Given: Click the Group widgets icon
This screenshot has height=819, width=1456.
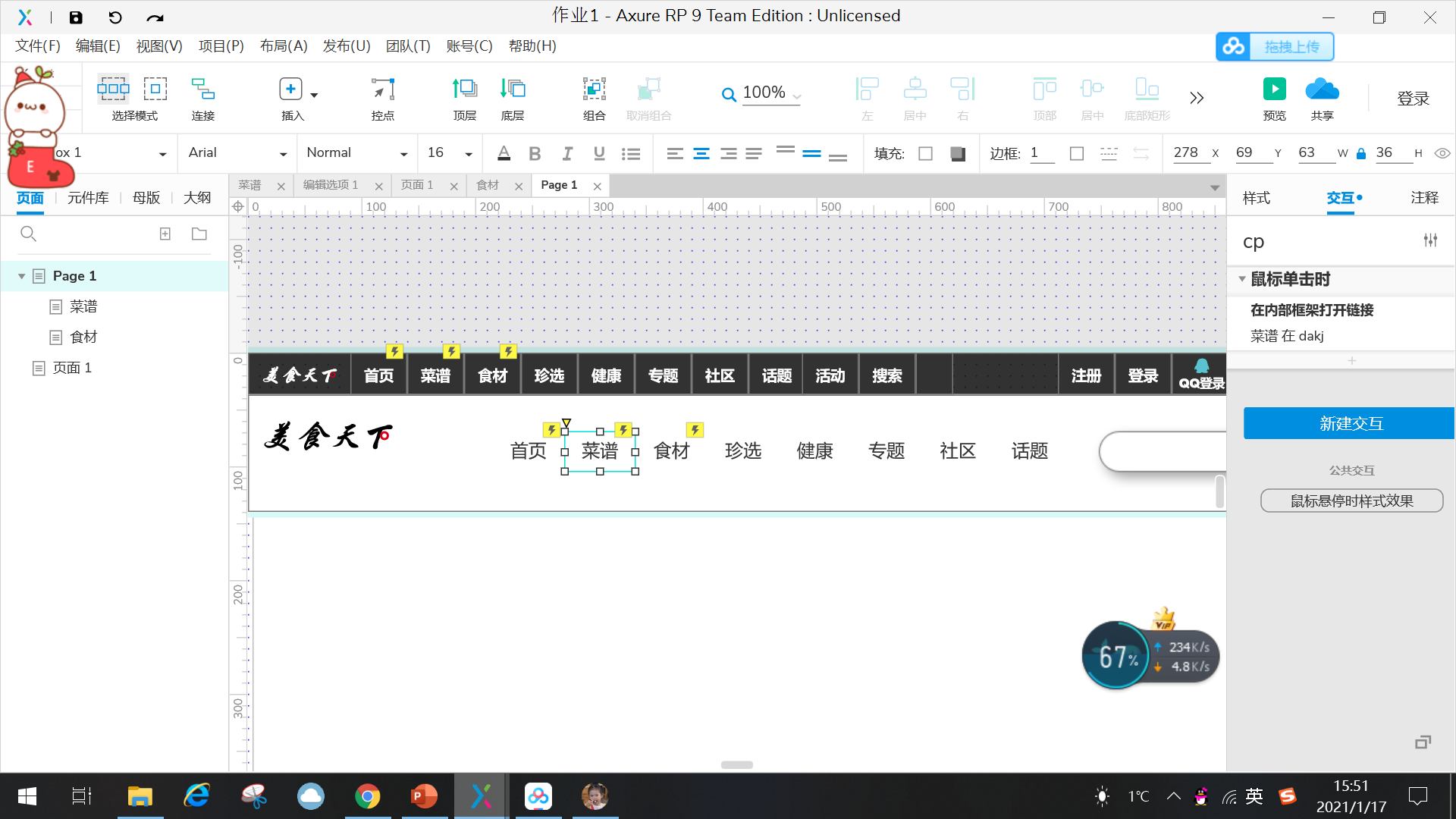Looking at the screenshot, I should pos(594,89).
